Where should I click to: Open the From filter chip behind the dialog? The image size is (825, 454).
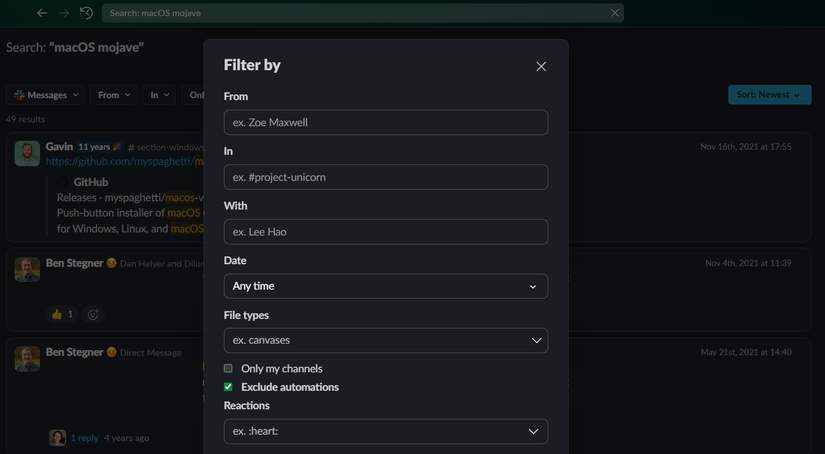point(114,95)
